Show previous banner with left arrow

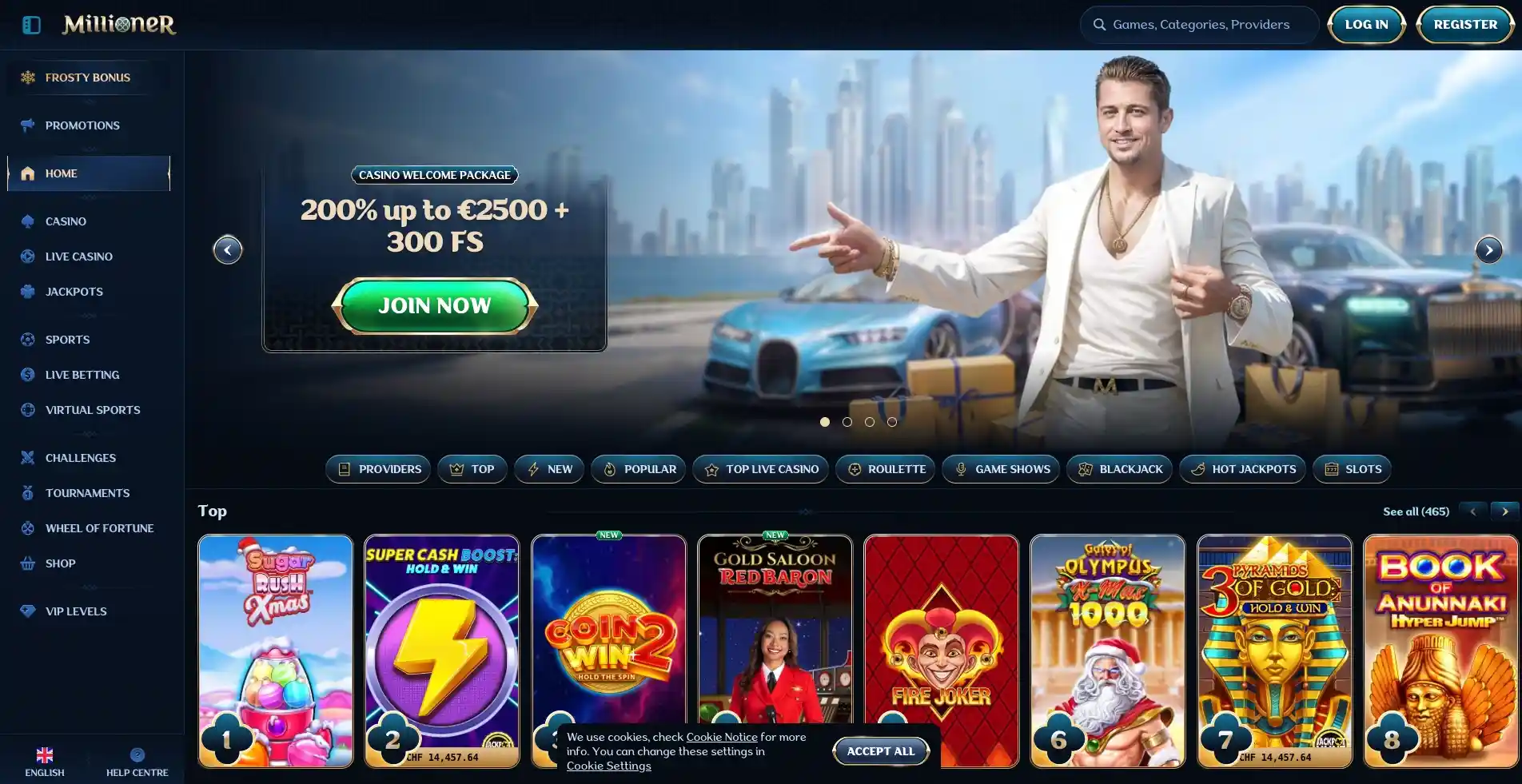pyautogui.click(x=228, y=250)
